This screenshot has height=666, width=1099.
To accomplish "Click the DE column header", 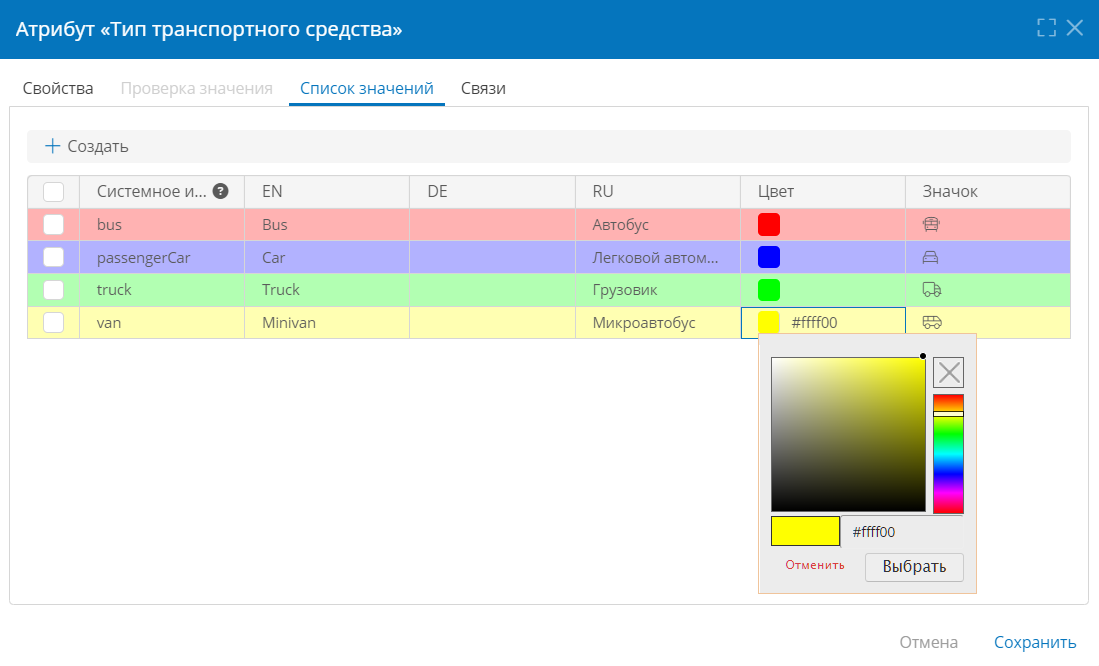I will 492,191.
